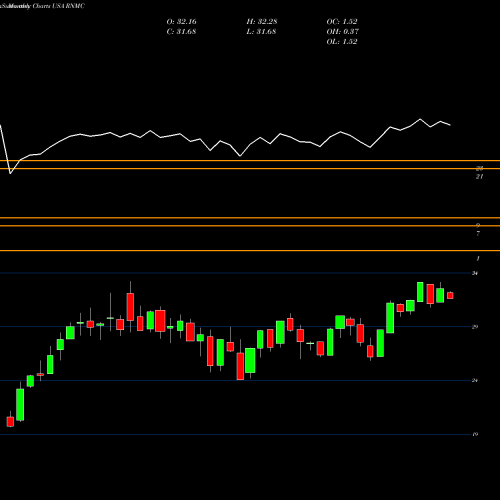Click the orange level label '1'

(478, 259)
